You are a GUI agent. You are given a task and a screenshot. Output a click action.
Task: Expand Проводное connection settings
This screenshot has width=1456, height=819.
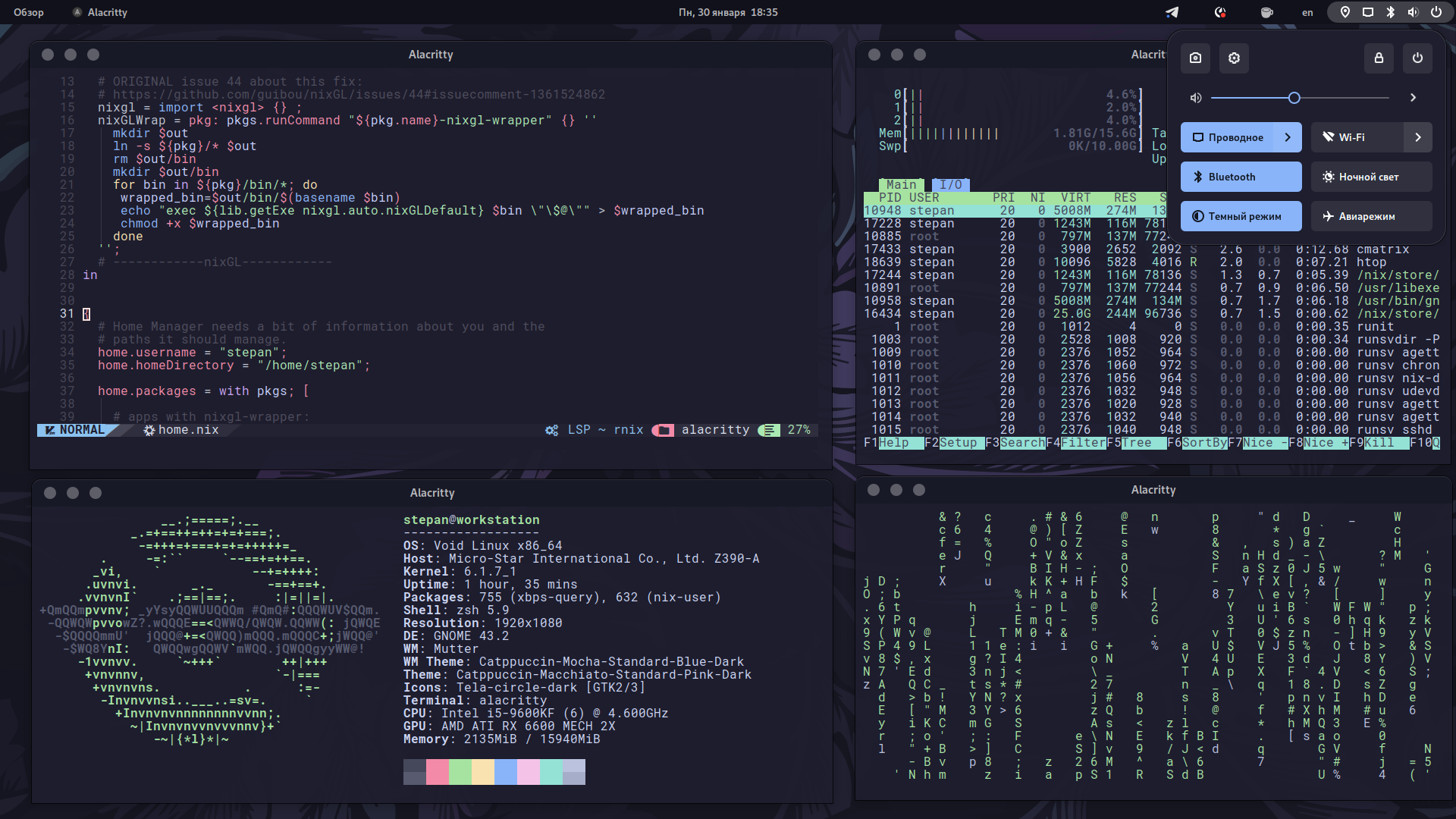click(1287, 137)
